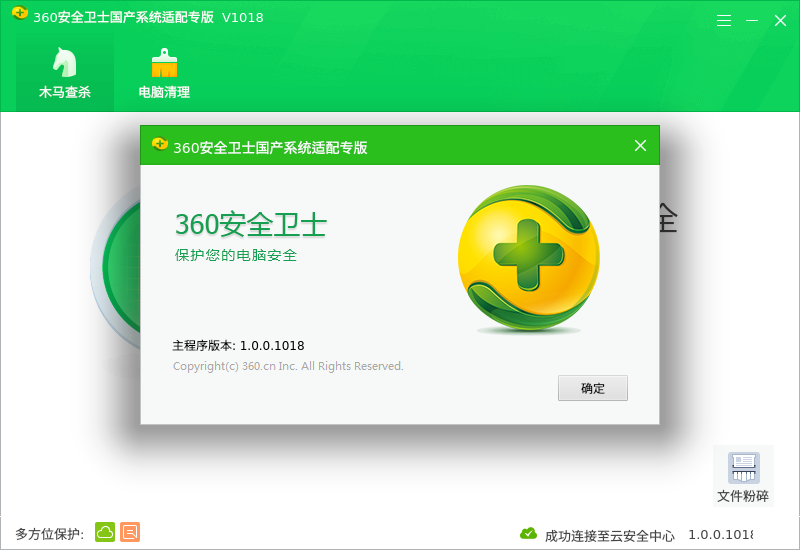
Task: Click the V1018 version label in title
Action: (x=243, y=17)
